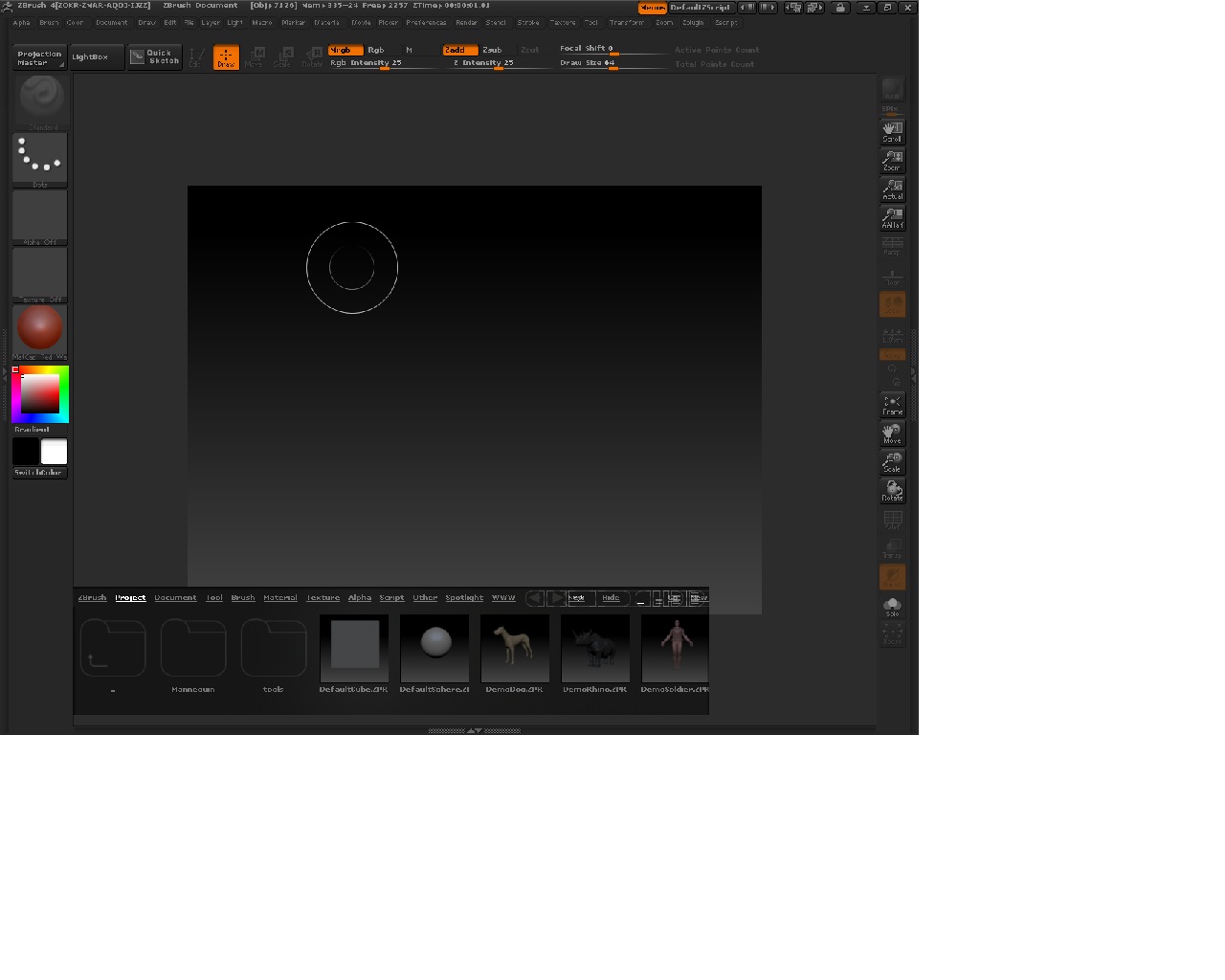This screenshot has width=1225, height=980.
Task: Click the Edit mode icon
Action: pos(196,57)
